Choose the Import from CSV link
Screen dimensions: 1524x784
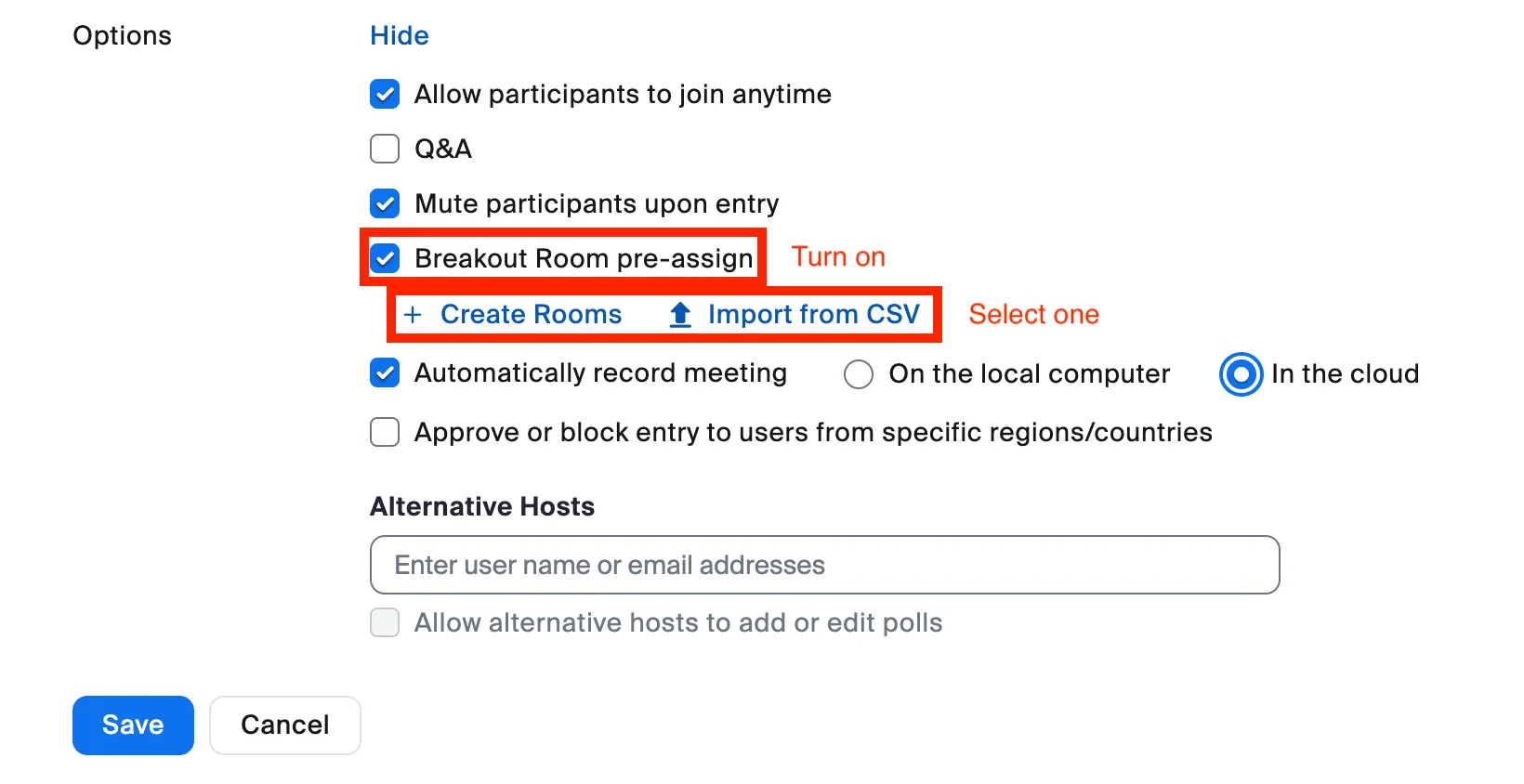[813, 315]
